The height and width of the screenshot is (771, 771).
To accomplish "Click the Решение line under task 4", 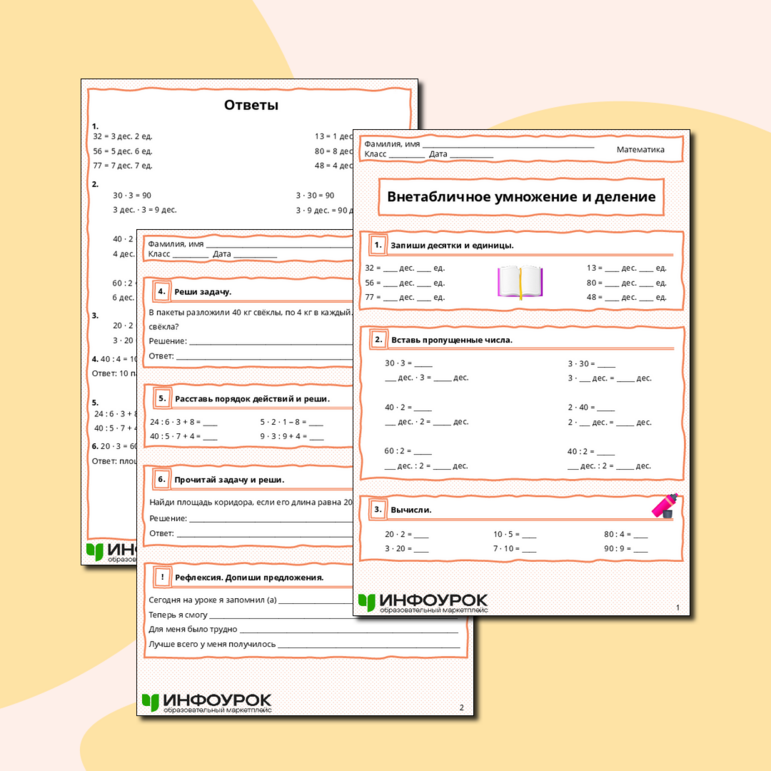I will [x=270, y=342].
